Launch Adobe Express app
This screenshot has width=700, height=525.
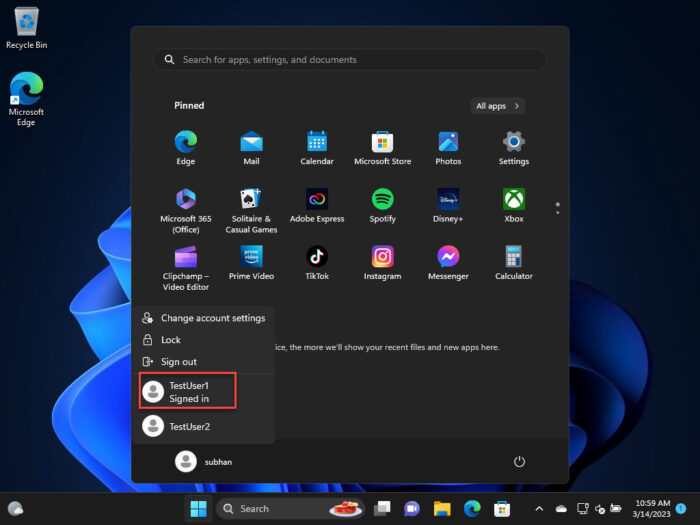(x=316, y=199)
